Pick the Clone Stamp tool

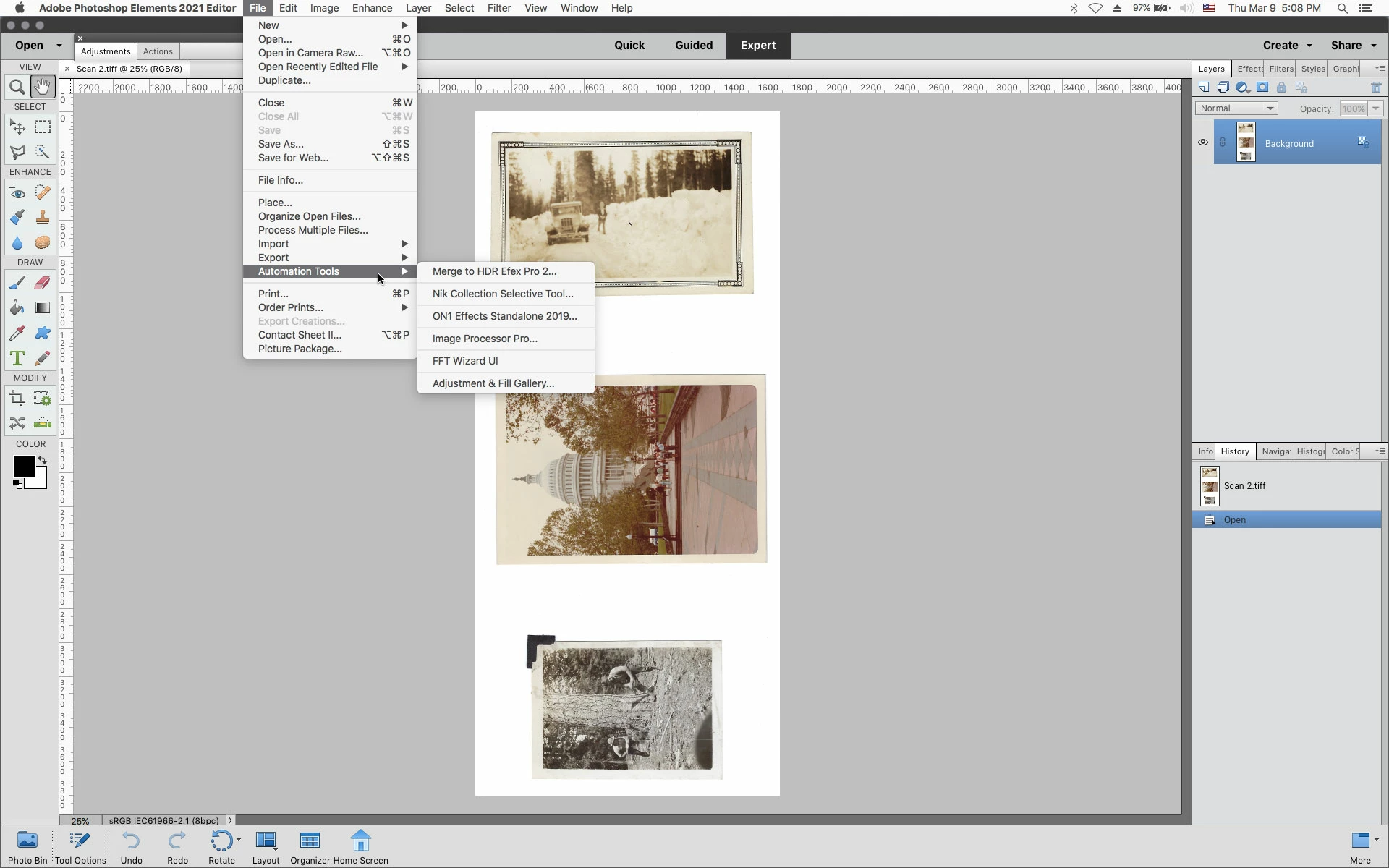pos(43,217)
